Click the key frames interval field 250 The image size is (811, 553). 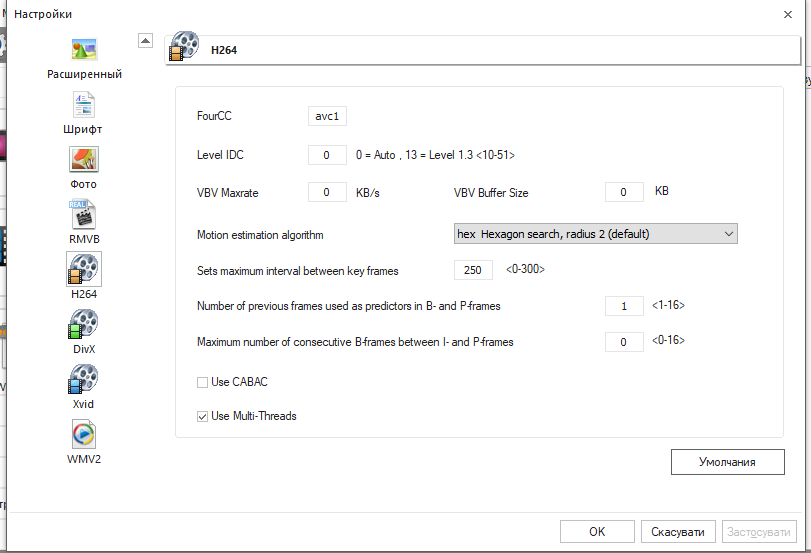pyautogui.click(x=473, y=270)
